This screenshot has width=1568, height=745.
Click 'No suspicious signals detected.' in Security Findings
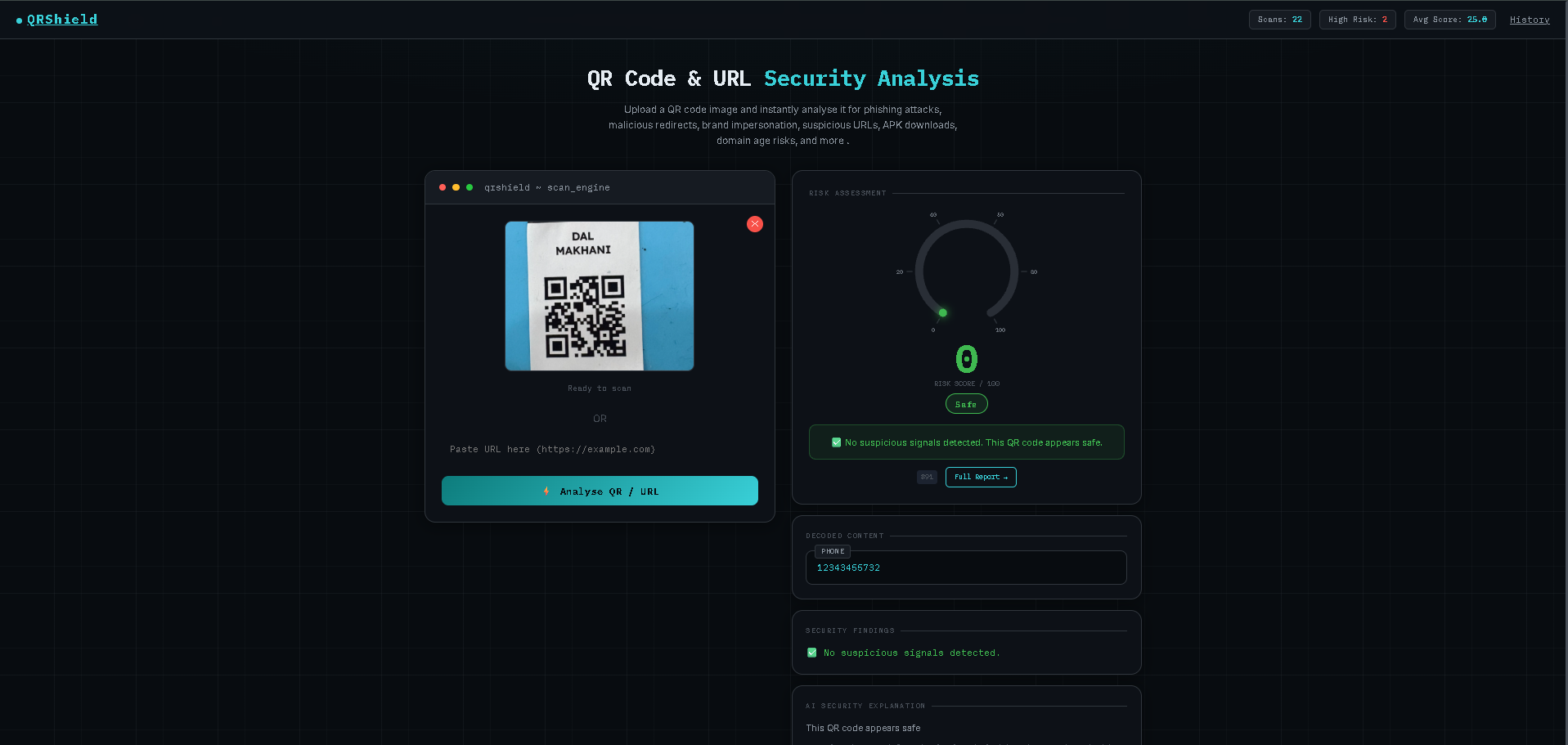tap(911, 653)
